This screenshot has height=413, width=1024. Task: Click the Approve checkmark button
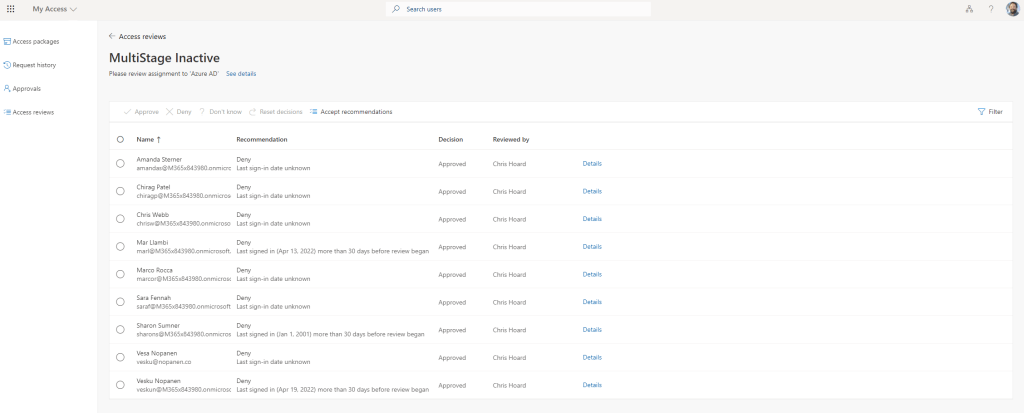[x=141, y=112]
